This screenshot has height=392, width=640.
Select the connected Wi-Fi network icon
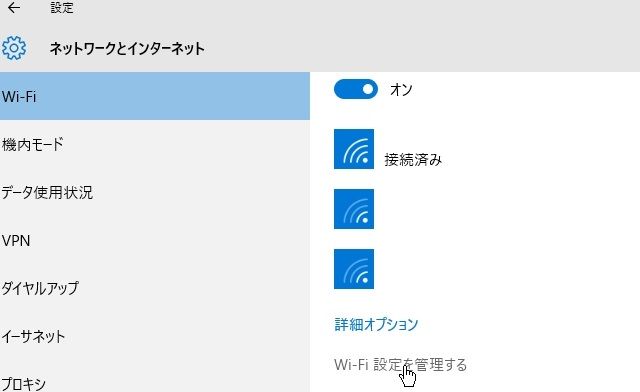[x=353, y=149]
